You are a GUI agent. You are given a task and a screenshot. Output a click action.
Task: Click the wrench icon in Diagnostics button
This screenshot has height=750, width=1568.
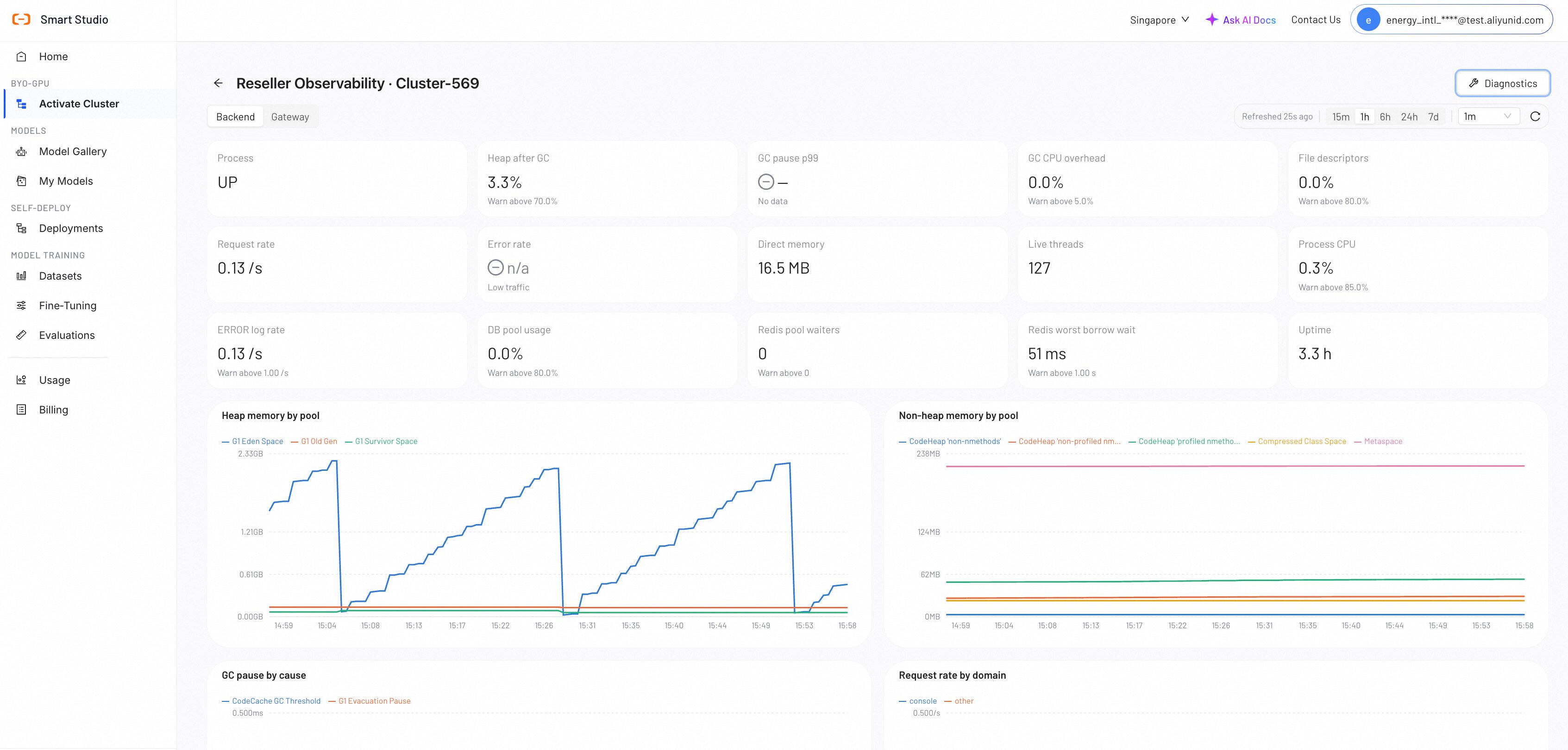[x=1474, y=83]
